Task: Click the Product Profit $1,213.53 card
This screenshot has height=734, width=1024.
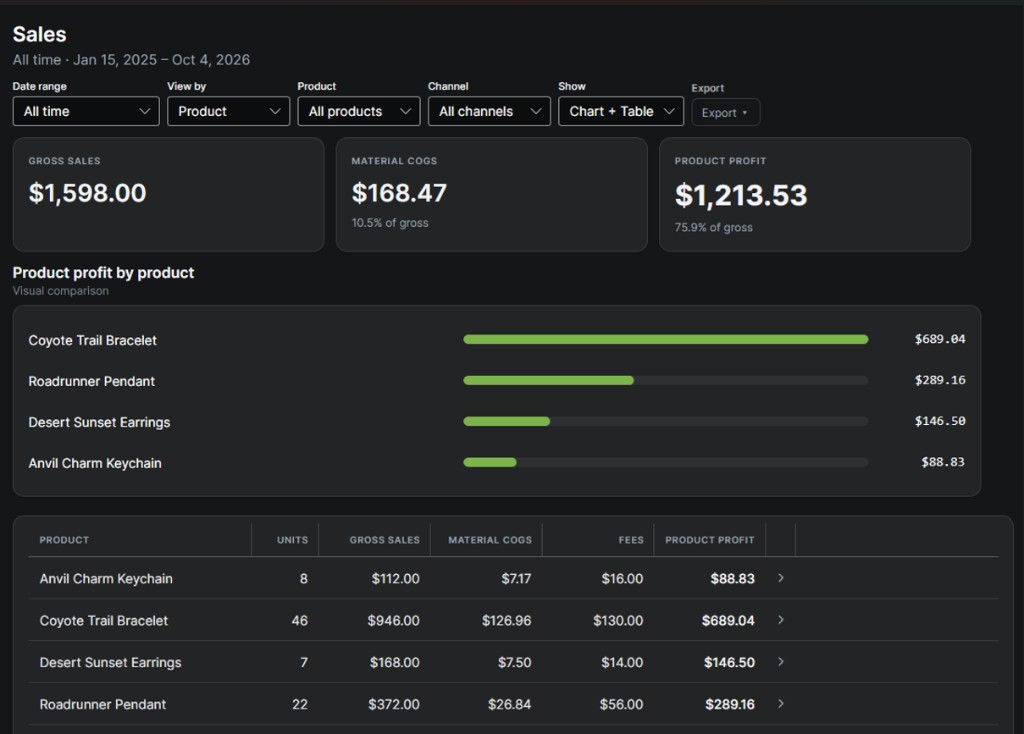Action: (x=815, y=195)
